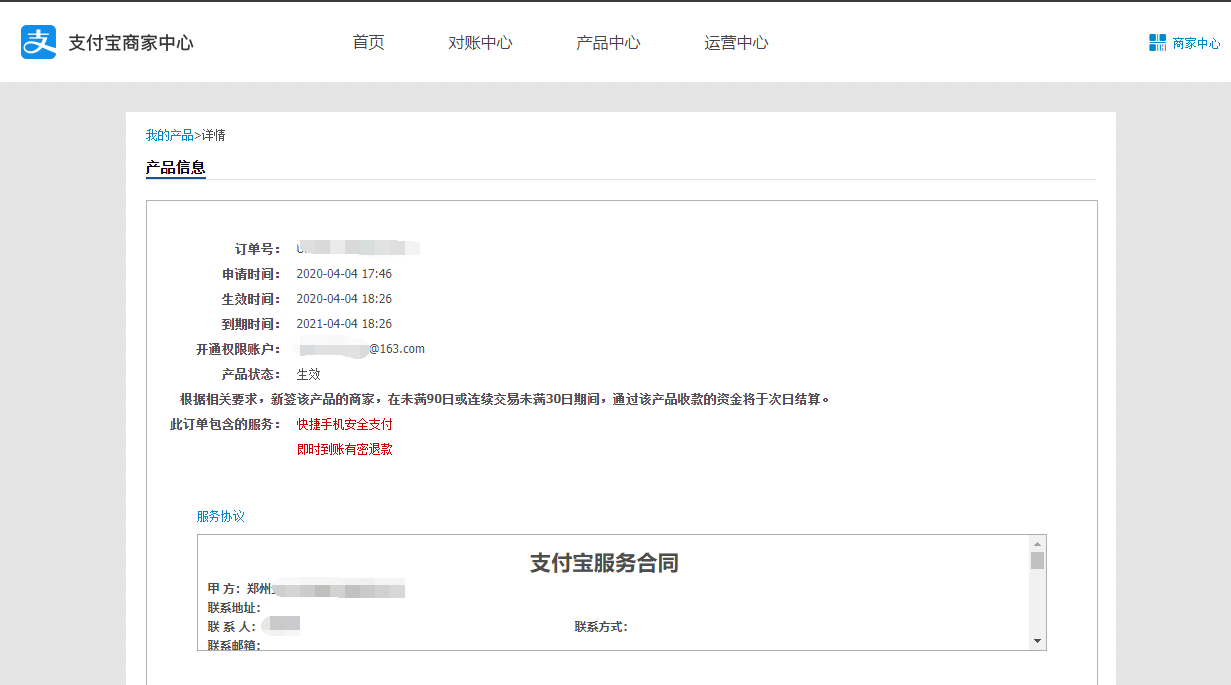Click the blurred 订单号 value

pos(358,248)
